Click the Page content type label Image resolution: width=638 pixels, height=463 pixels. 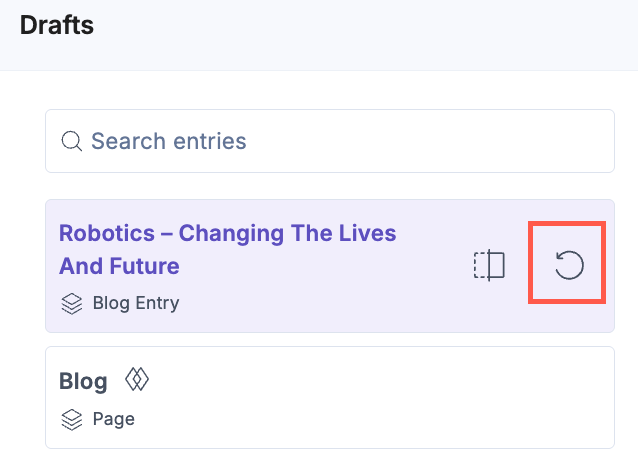point(114,419)
